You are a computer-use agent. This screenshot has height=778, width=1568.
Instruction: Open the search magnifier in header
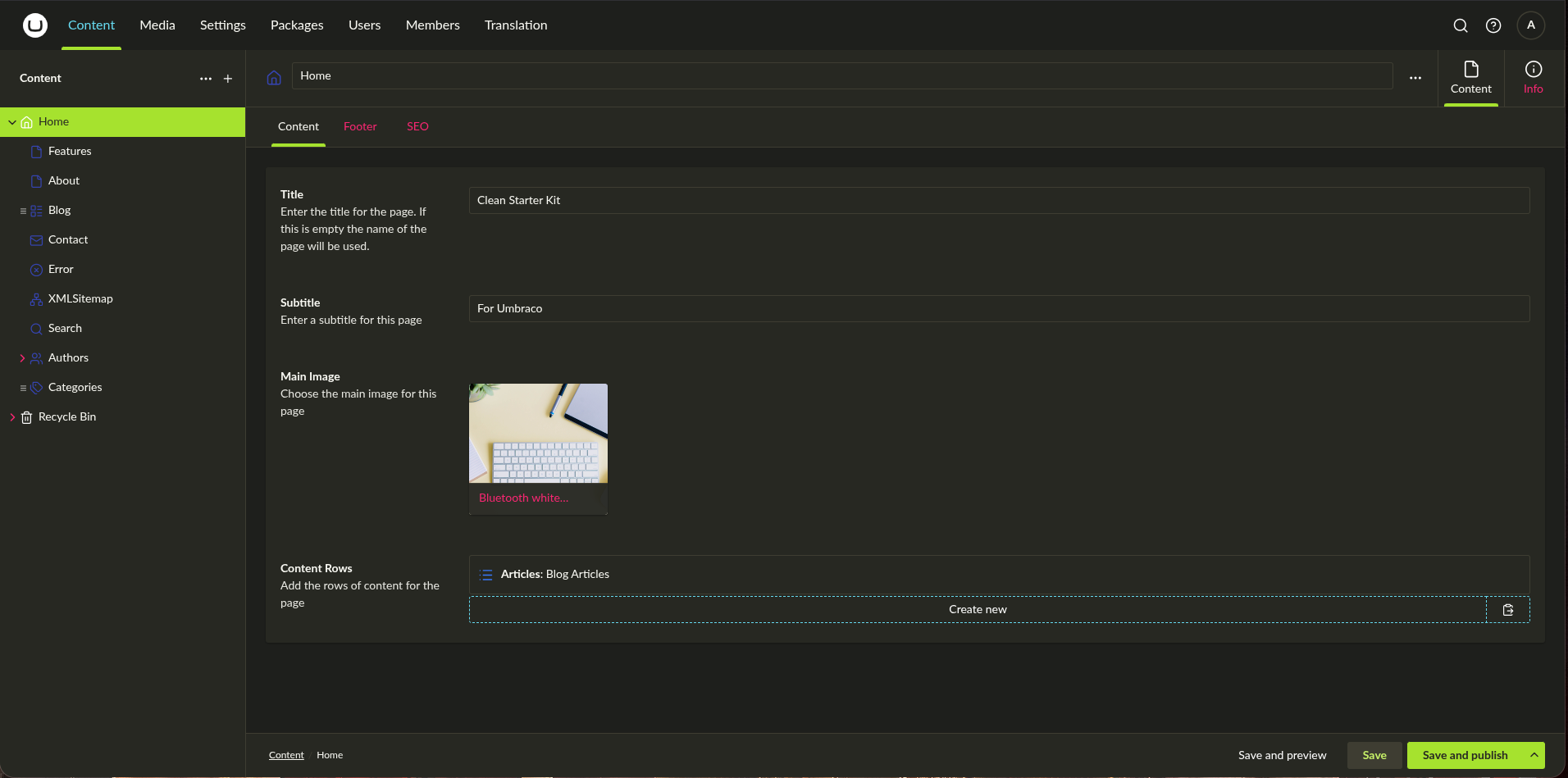point(1461,25)
